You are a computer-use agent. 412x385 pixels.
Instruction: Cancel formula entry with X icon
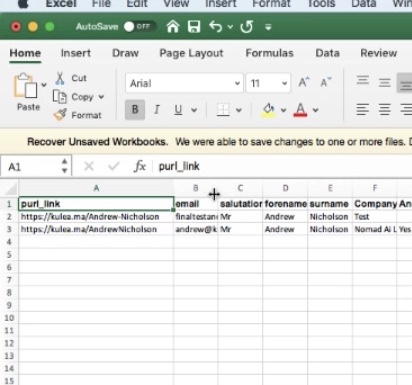tap(89, 166)
